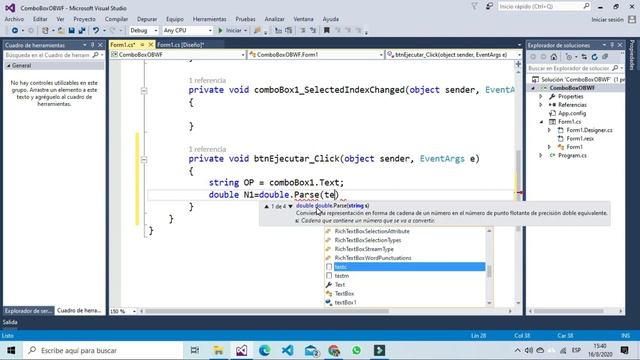The image size is (640, 360).
Task: Open File Explorer from the taskbar
Action: tap(218, 350)
